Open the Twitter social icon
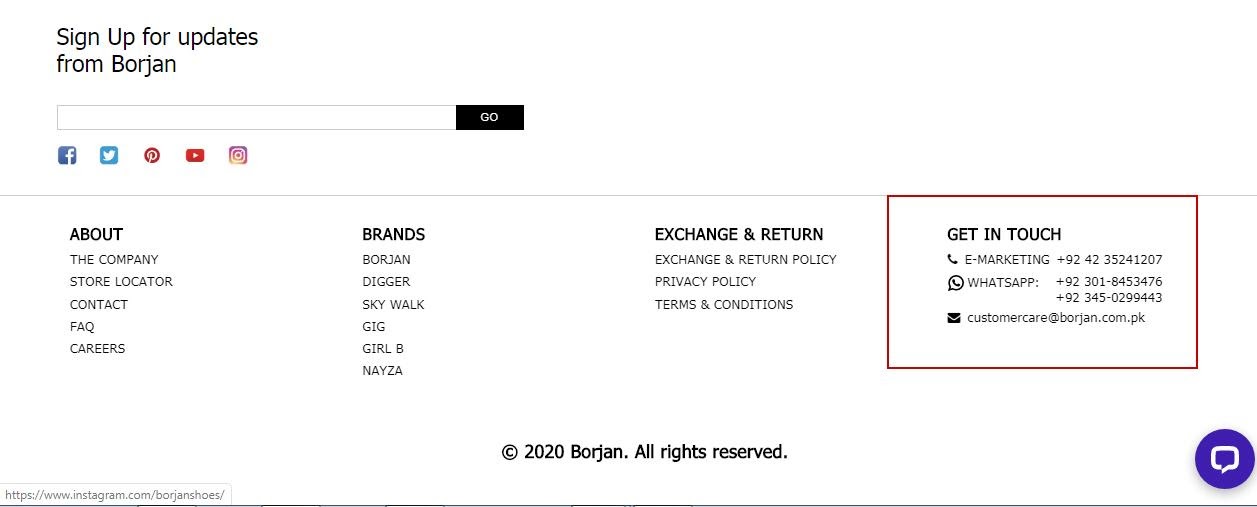This screenshot has height=507, width=1257. tap(109, 155)
